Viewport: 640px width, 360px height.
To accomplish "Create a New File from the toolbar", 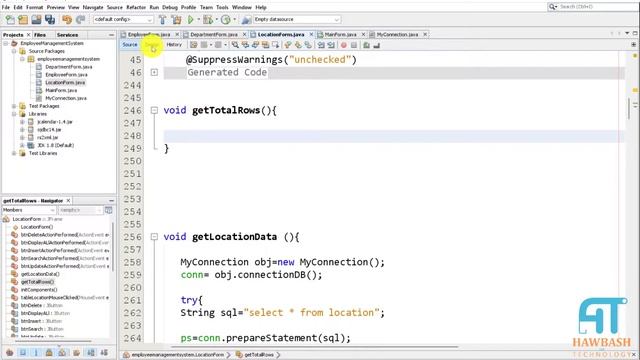I will pos(10,20).
